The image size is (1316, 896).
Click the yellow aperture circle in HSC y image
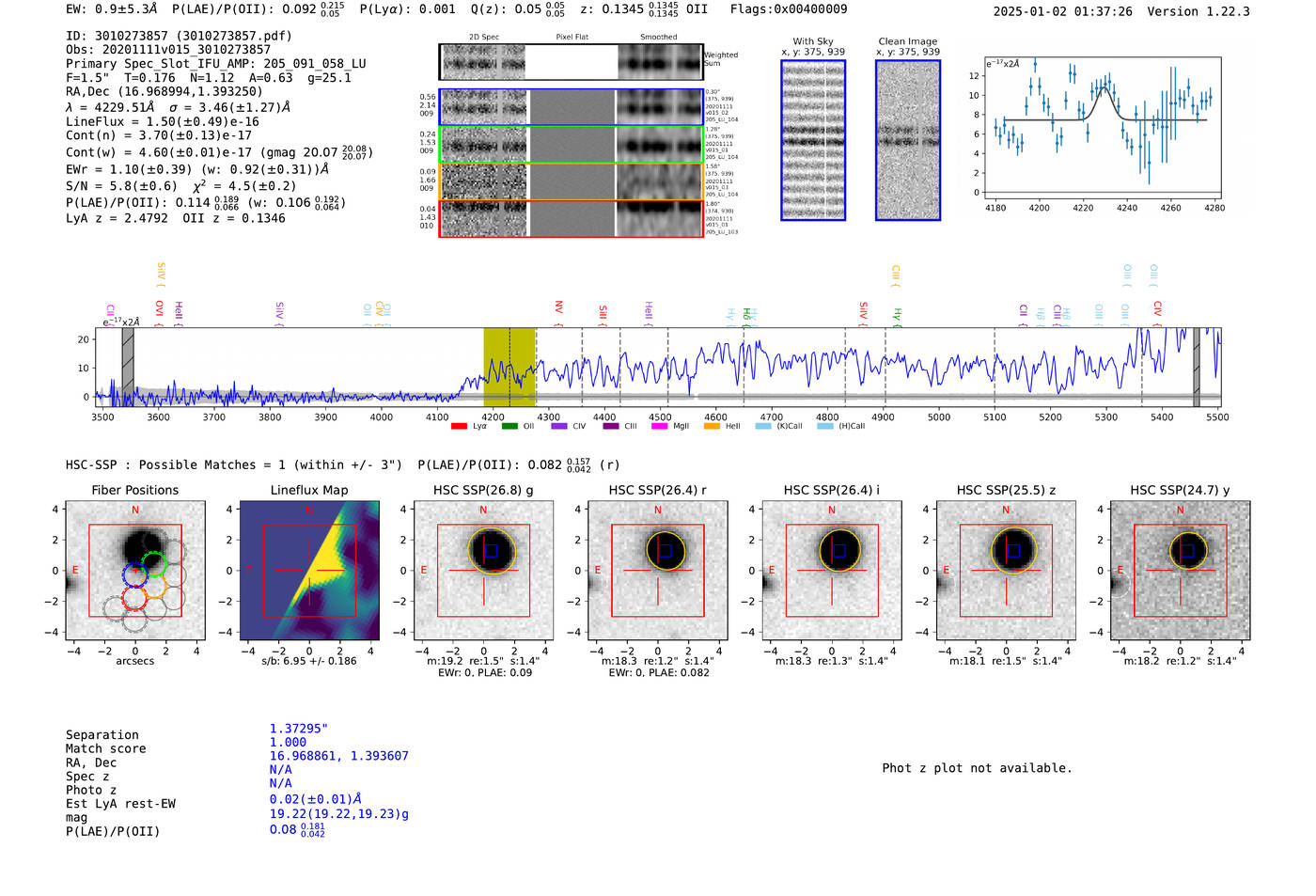1188,532
